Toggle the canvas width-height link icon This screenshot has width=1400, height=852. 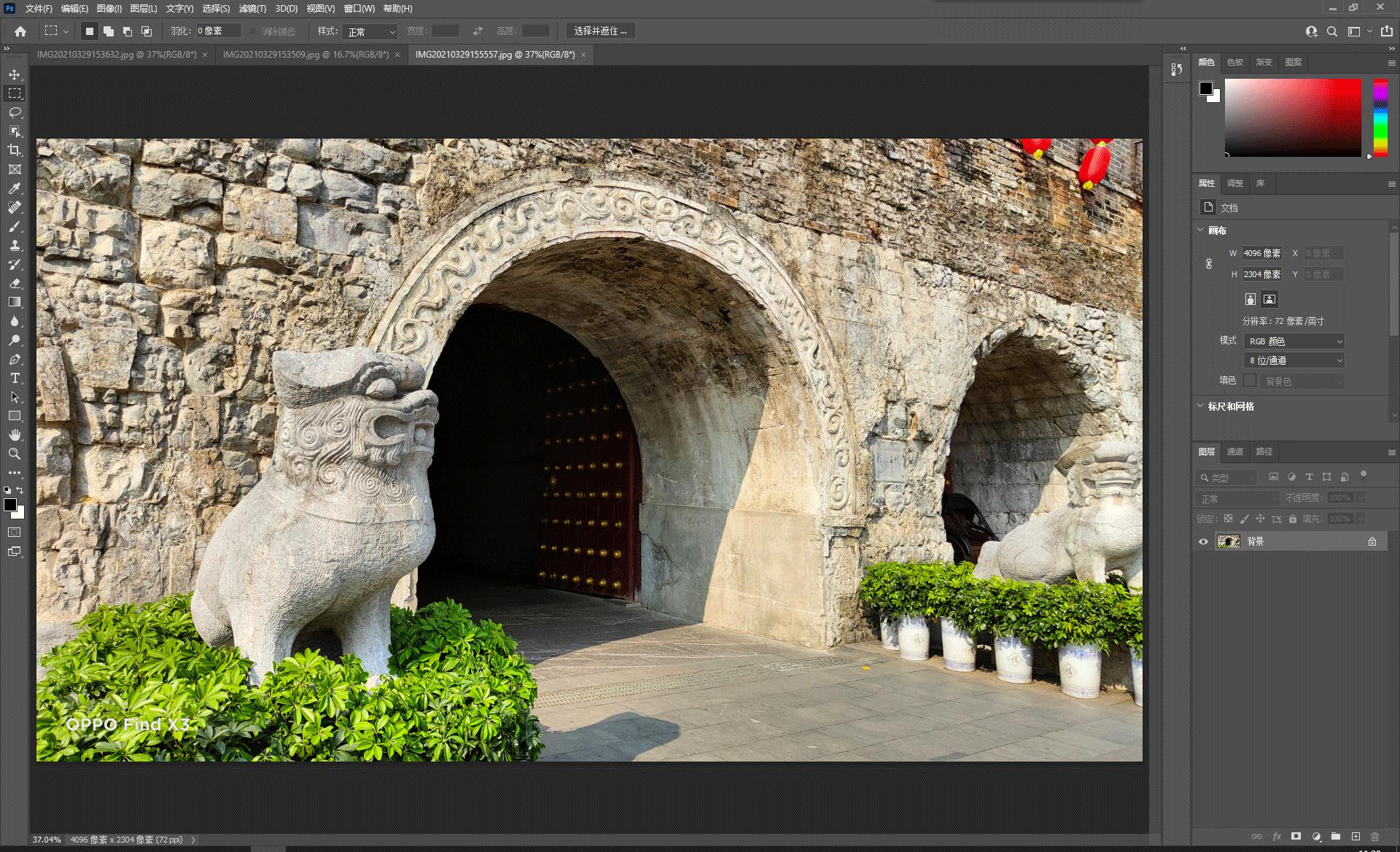tap(1208, 264)
